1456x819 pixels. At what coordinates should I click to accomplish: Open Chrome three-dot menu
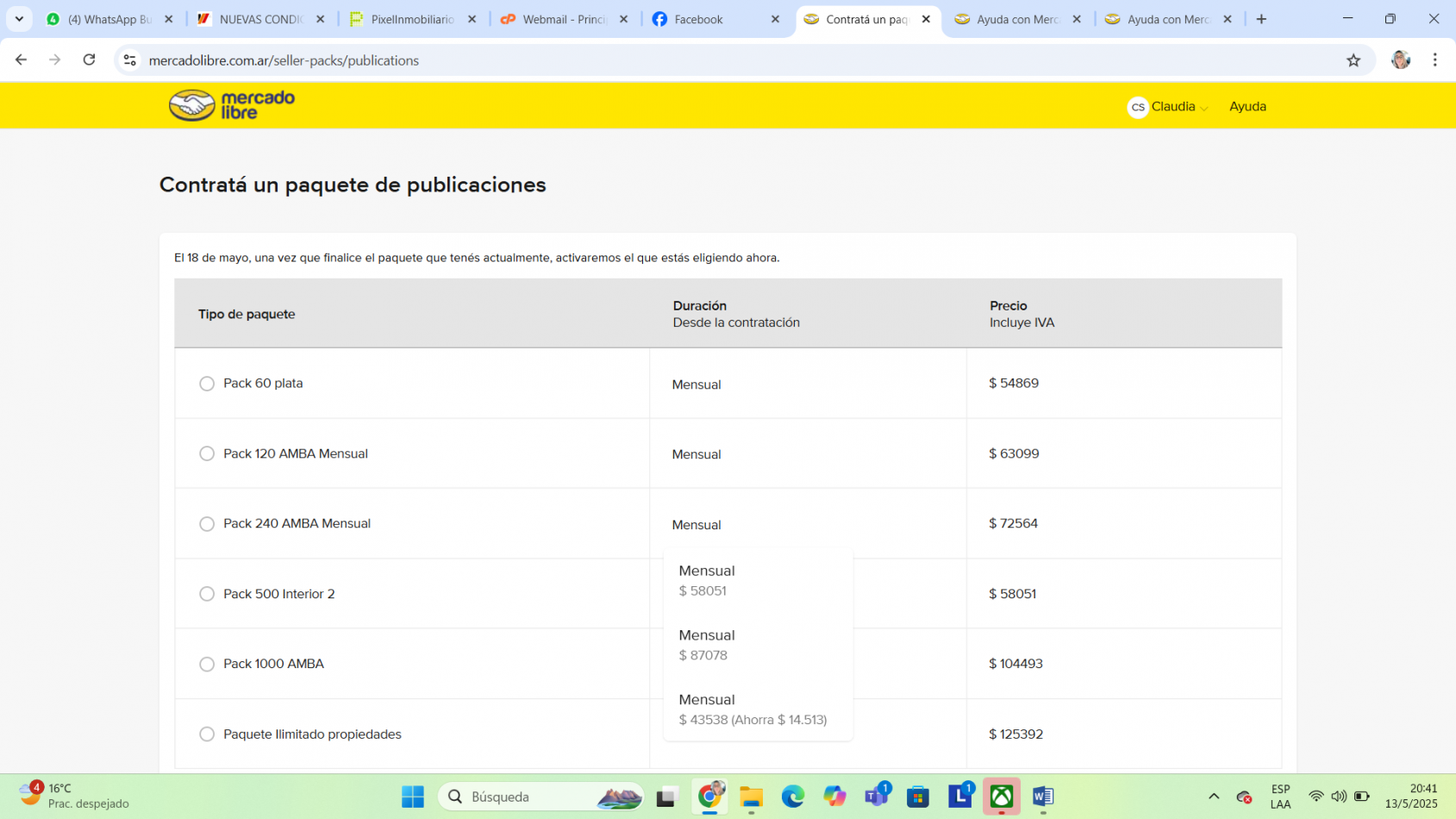1435,59
